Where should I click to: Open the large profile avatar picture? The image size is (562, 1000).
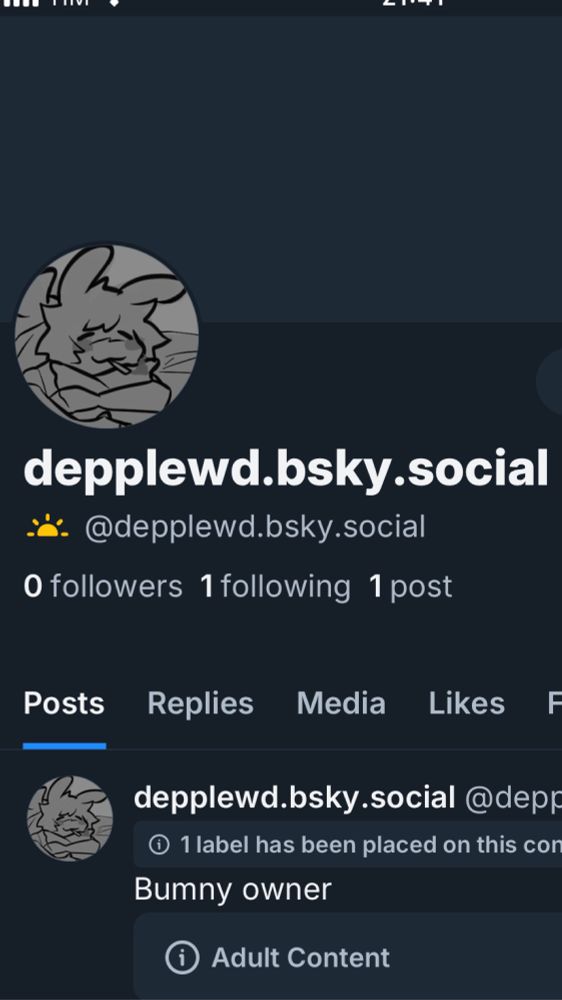click(107, 336)
